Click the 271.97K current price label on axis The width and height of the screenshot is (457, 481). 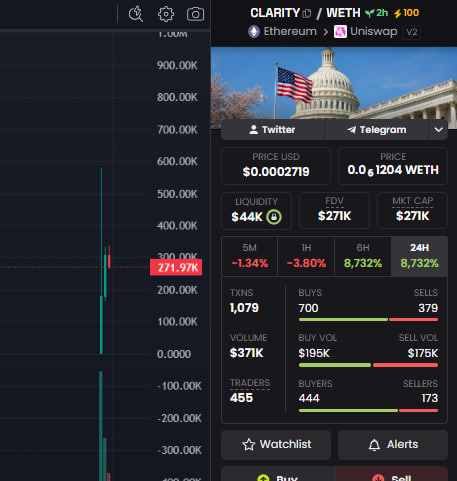176,267
